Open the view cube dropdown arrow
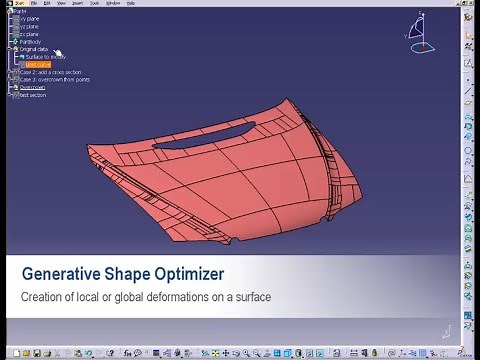The height and width of the screenshot is (360, 480). click(x=292, y=357)
